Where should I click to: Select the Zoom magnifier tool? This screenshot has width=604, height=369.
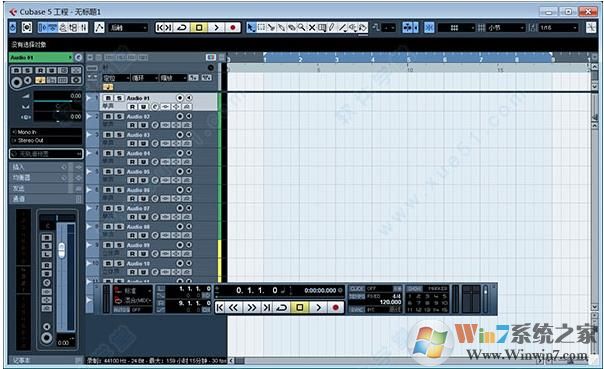[x=302, y=27]
